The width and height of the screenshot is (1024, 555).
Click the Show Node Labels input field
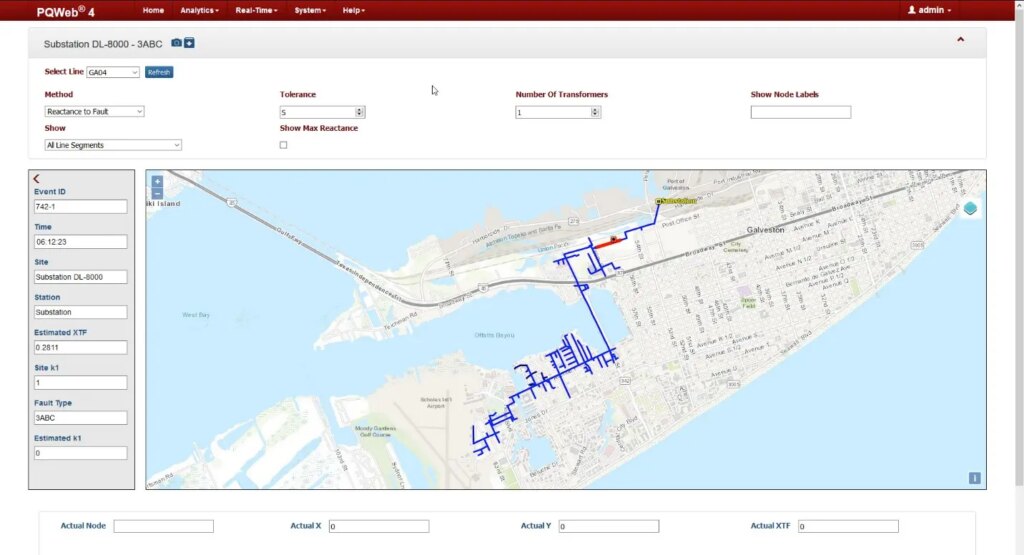pyautogui.click(x=801, y=112)
